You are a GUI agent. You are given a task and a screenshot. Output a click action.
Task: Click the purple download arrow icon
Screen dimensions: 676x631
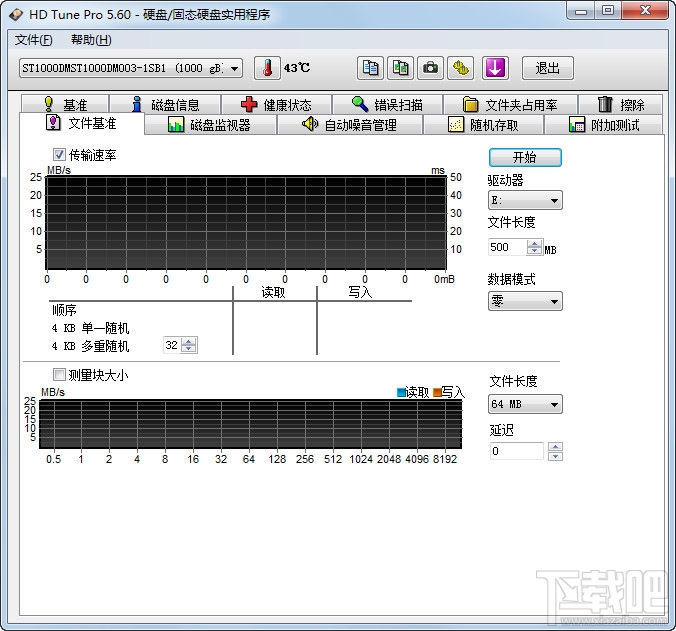tap(495, 68)
